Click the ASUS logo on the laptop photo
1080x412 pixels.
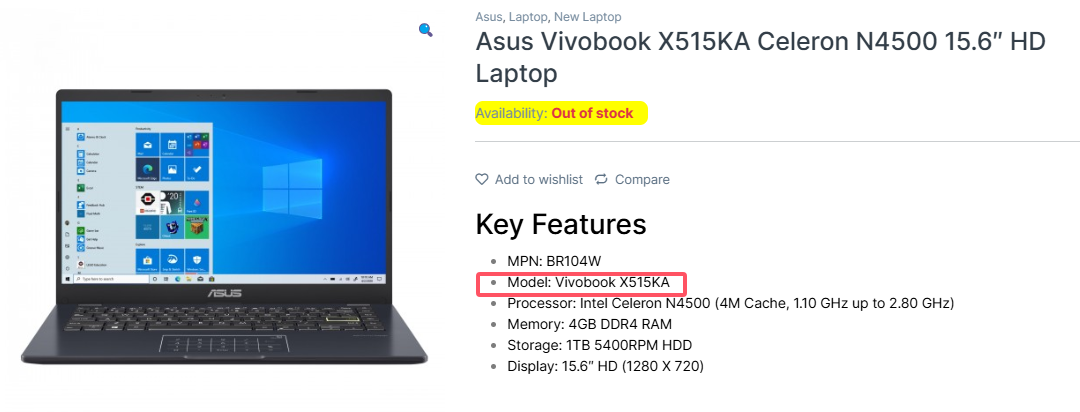[x=222, y=295]
